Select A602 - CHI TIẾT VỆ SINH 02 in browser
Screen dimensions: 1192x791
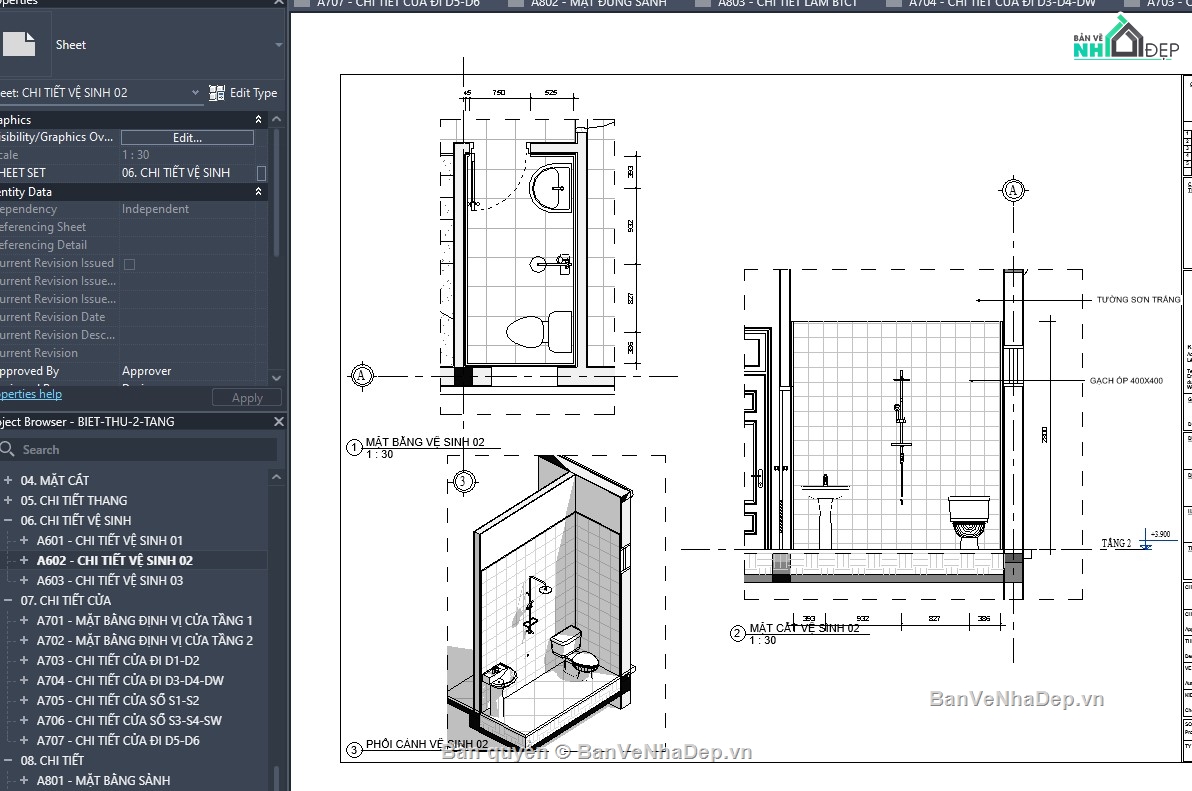click(115, 560)
